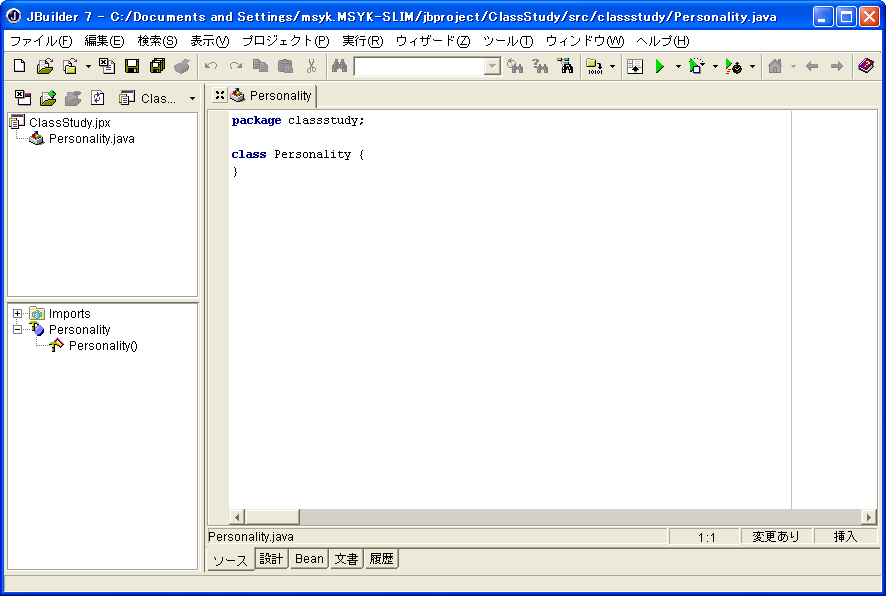Expand the Imports node in structure tree
Screen dimensions: 886x596
(17, 314)
